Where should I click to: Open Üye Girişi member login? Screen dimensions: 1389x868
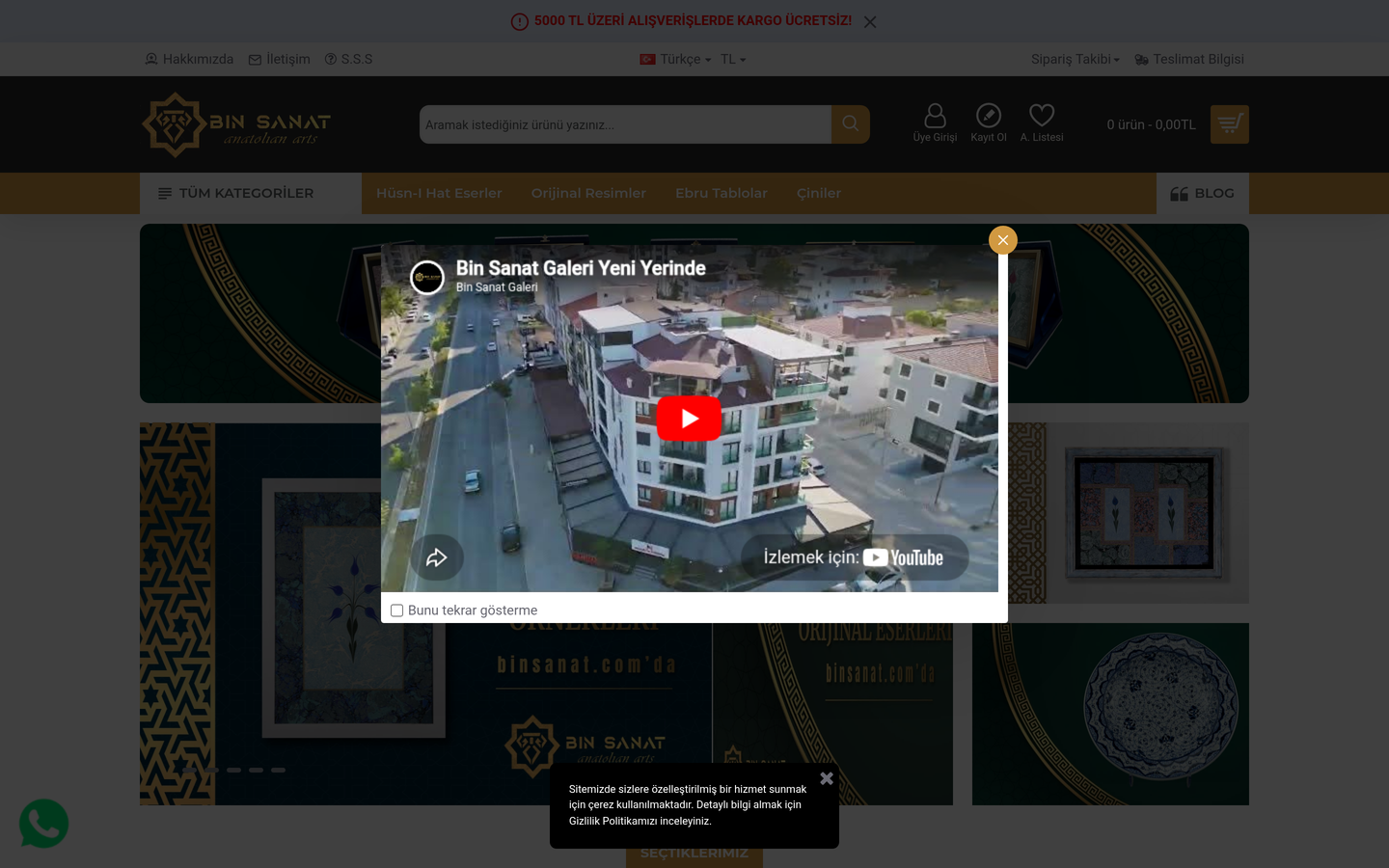(935, 123)
